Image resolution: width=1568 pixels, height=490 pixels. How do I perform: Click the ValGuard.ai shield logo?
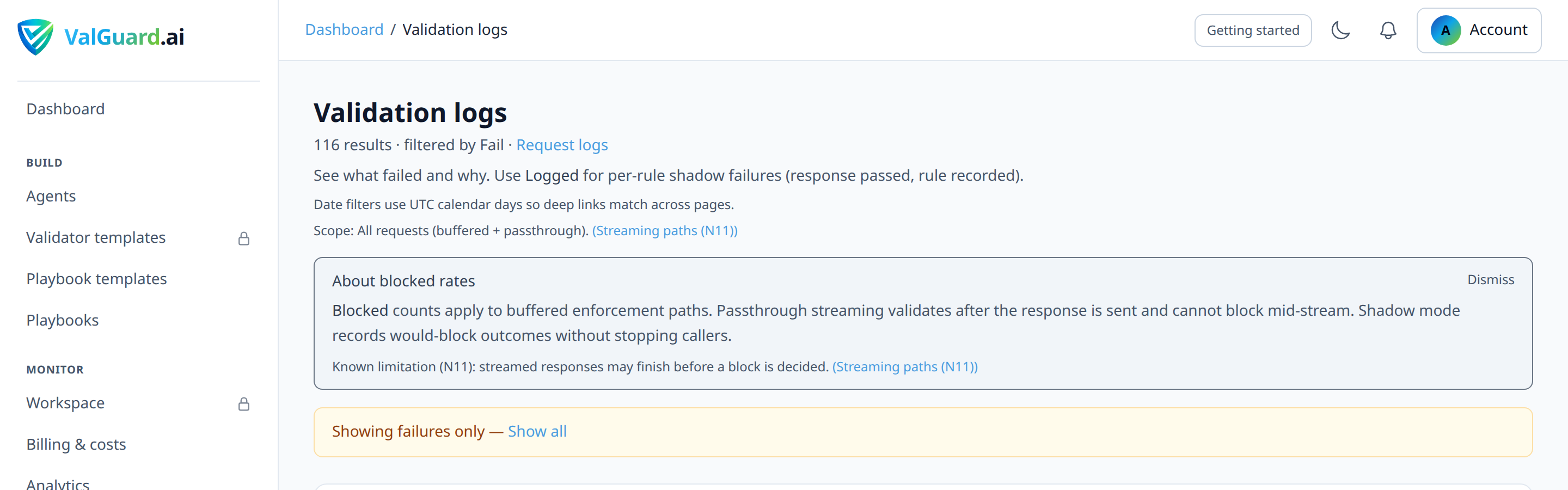click(x=35, y=36)
